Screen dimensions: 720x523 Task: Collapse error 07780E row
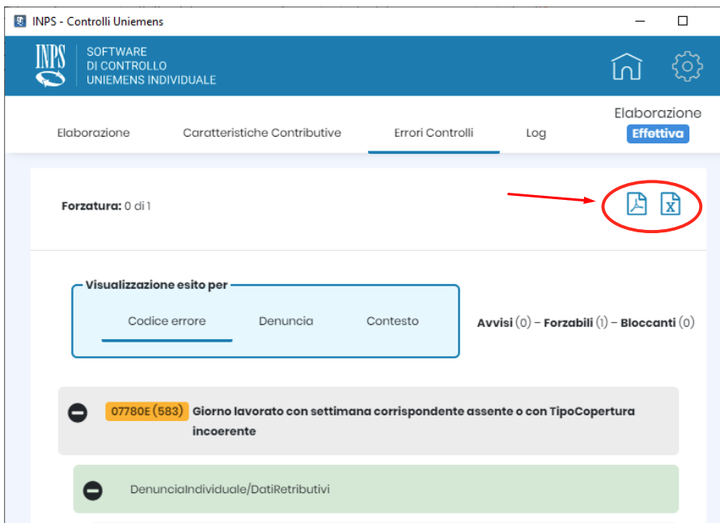pos(77,412)
